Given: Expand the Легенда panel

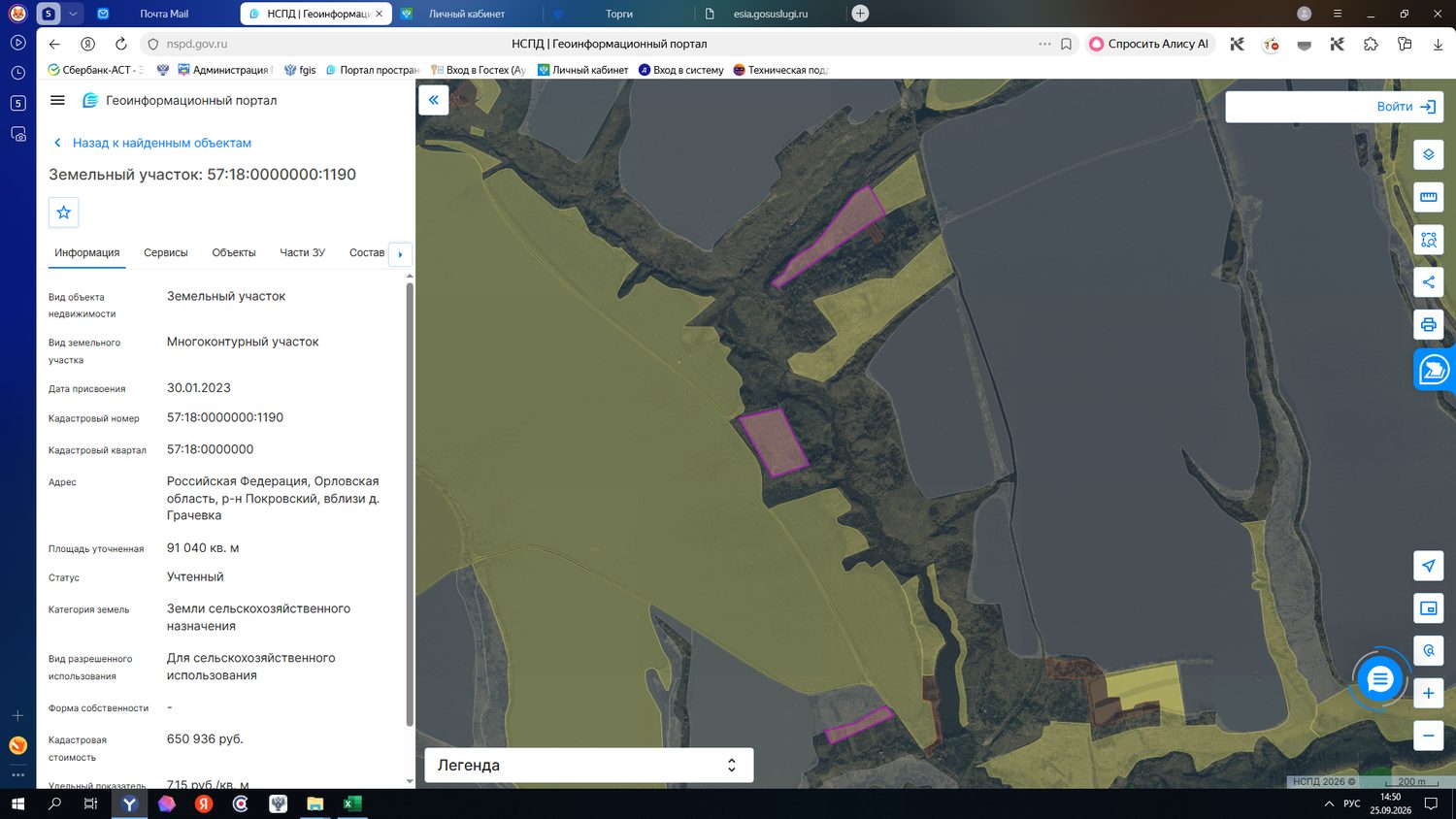Looking at the screenshot, I should tap(589, 765).
